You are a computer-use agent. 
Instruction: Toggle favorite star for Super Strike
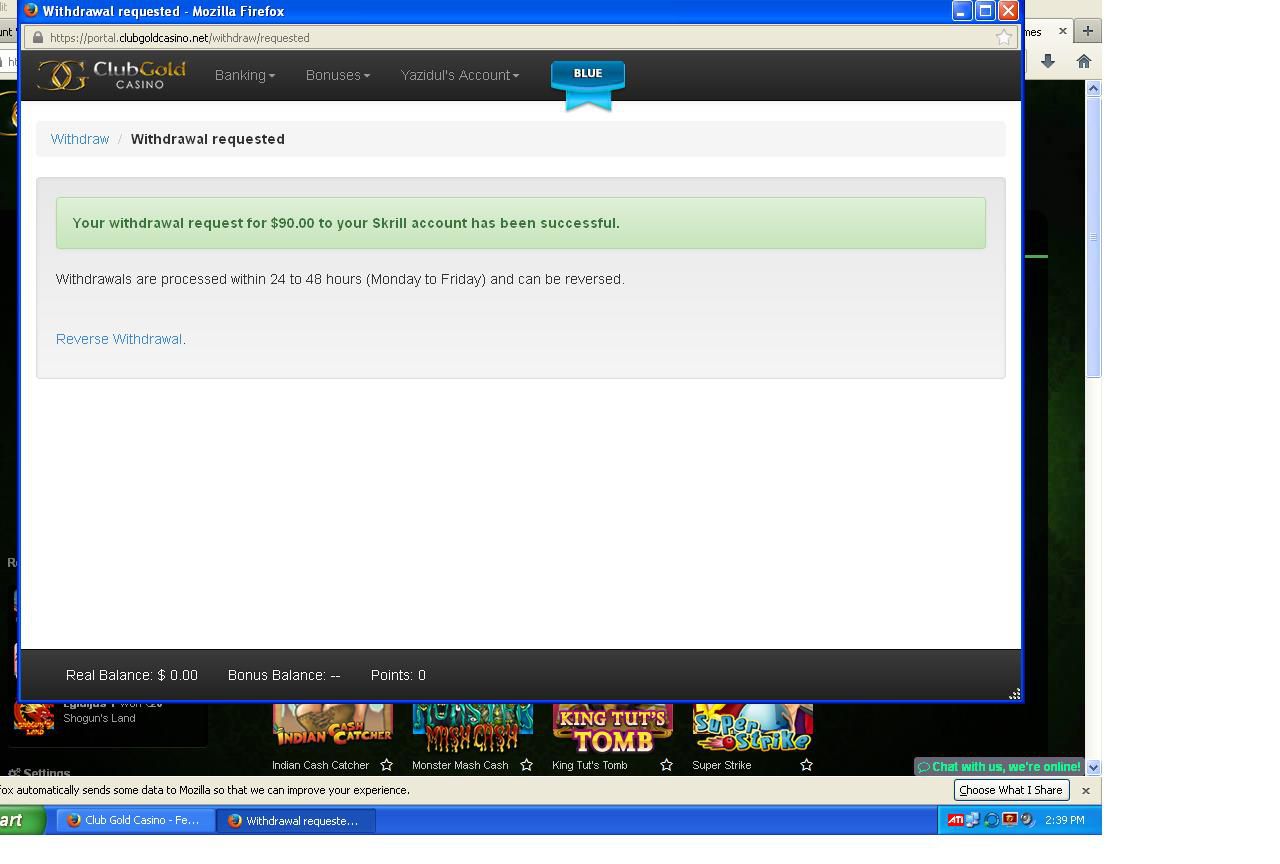pos(806,765)
